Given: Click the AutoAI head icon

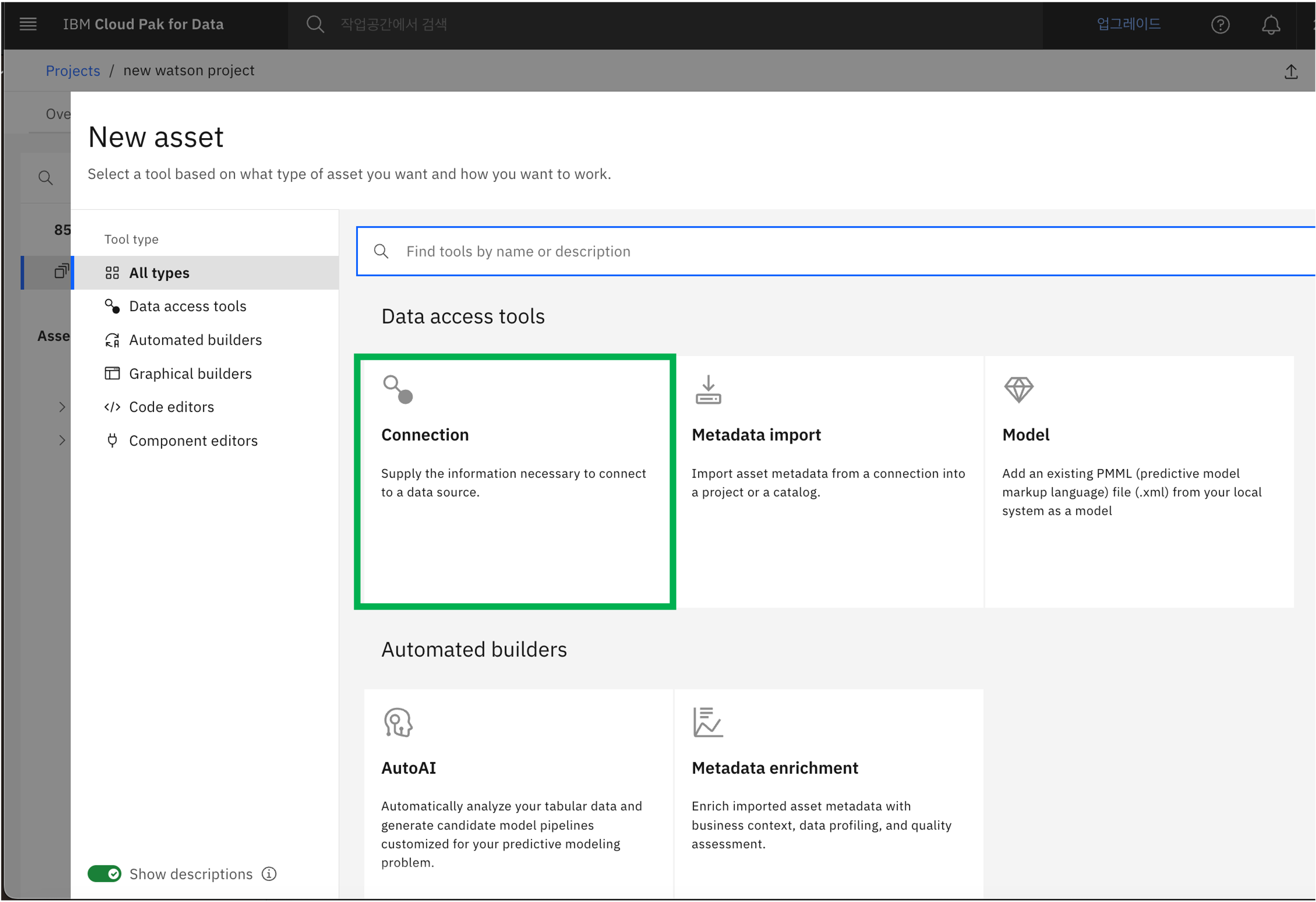Looking at the screenshot, I should pyautogui.click(x=398, y=723).
